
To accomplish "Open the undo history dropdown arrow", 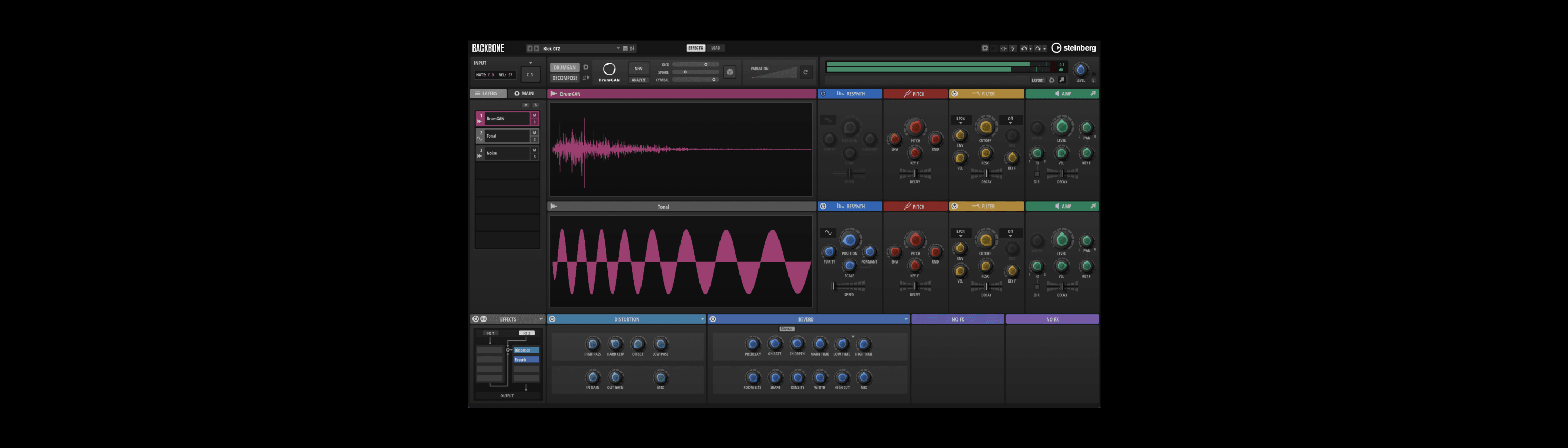I will click(1031, 48).
